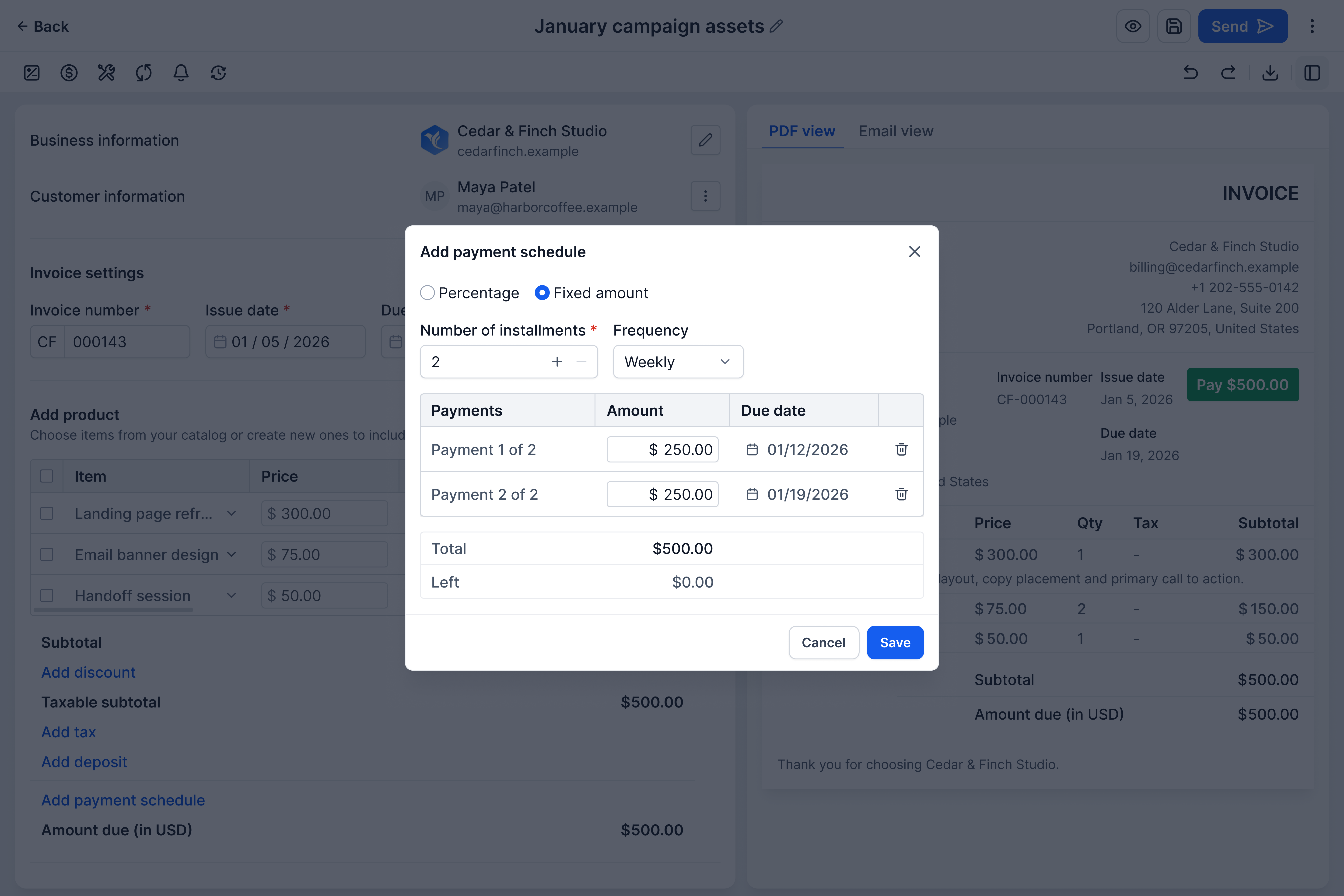This screenshot has height=896, width=1344.
Task: Click the Cancel button in dialog
Action: pyautogui.click(x=823, y=642)
